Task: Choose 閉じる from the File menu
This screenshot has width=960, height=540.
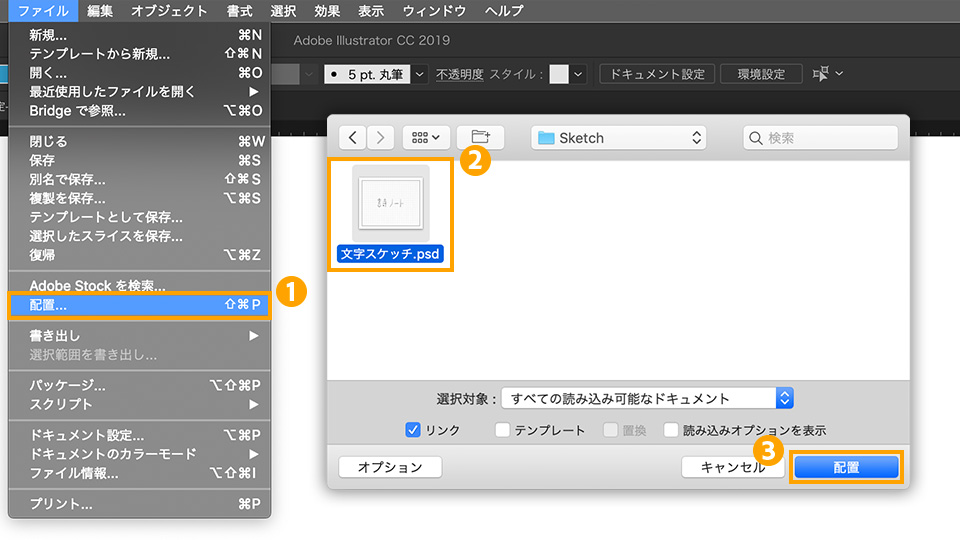Action: (140, 141)
